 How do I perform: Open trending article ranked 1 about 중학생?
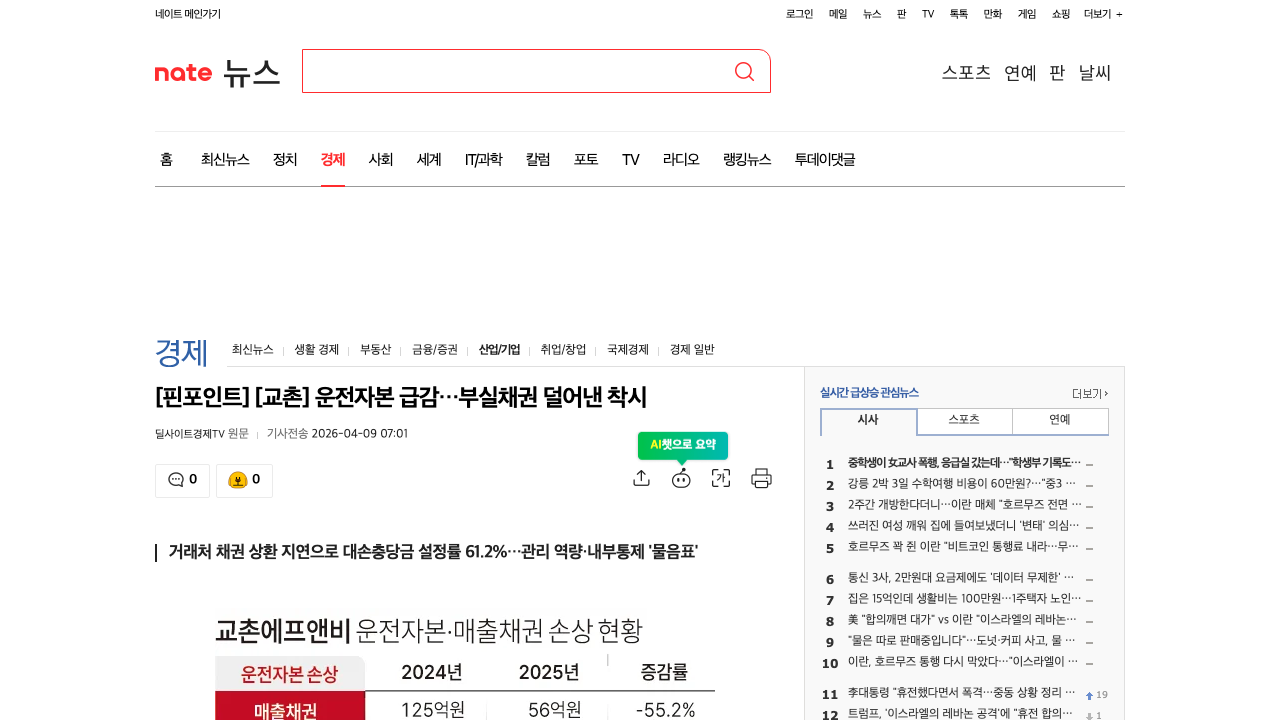coord(964,463)
